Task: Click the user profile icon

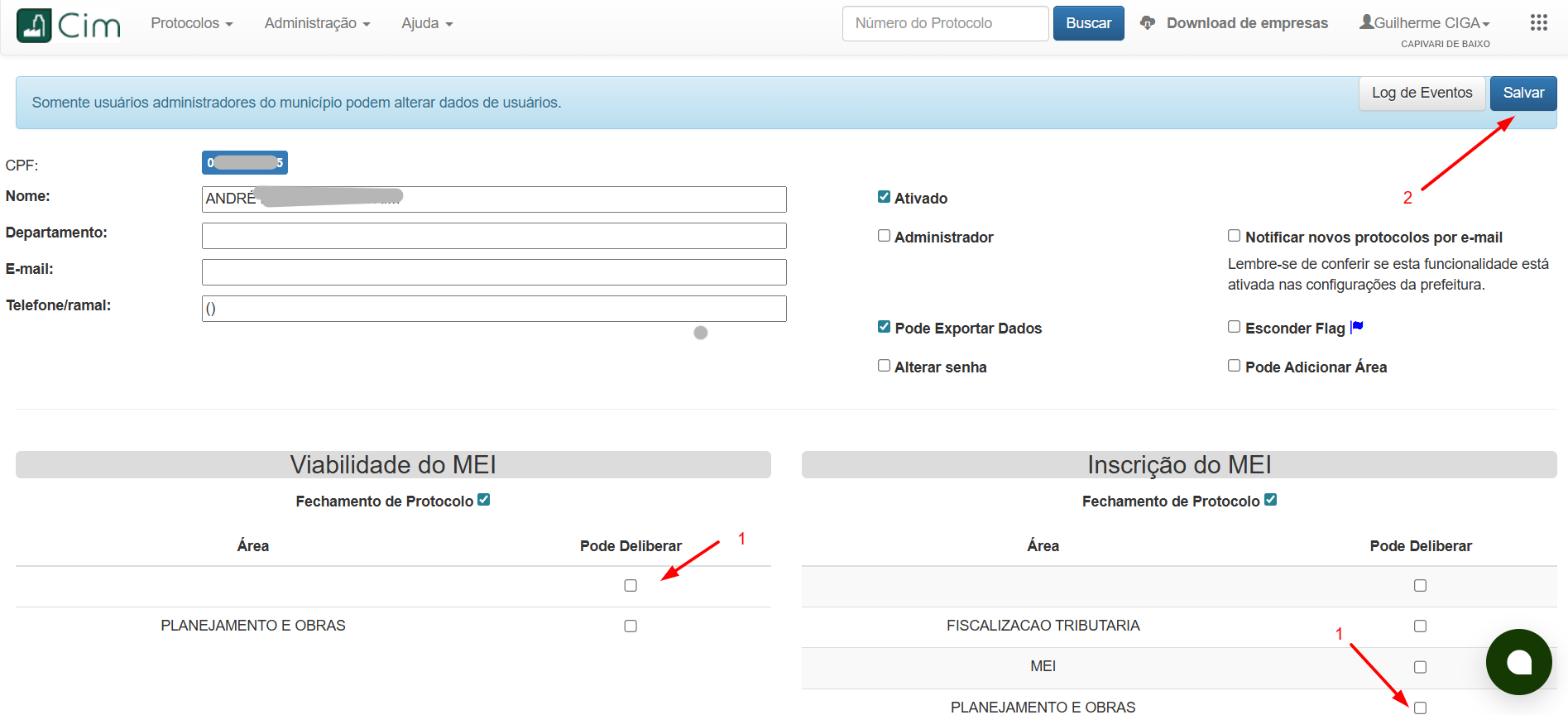Action: [1366, 22]
